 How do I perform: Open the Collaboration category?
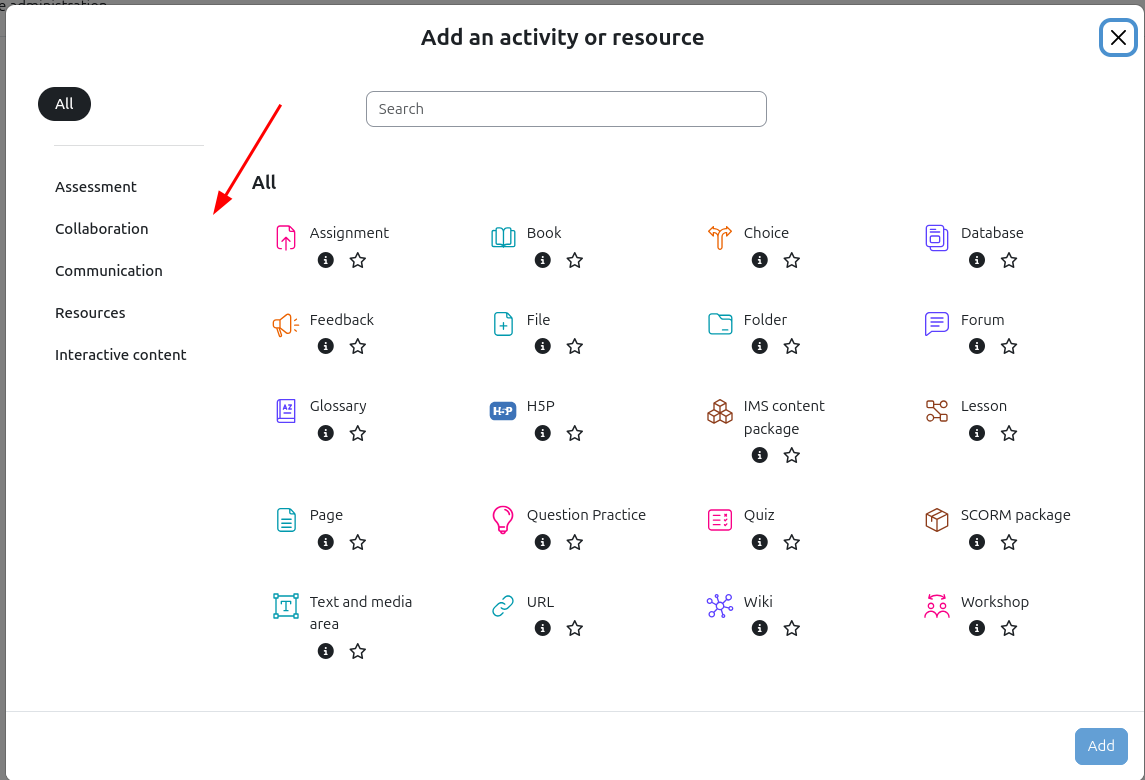(x=102, y=229)
